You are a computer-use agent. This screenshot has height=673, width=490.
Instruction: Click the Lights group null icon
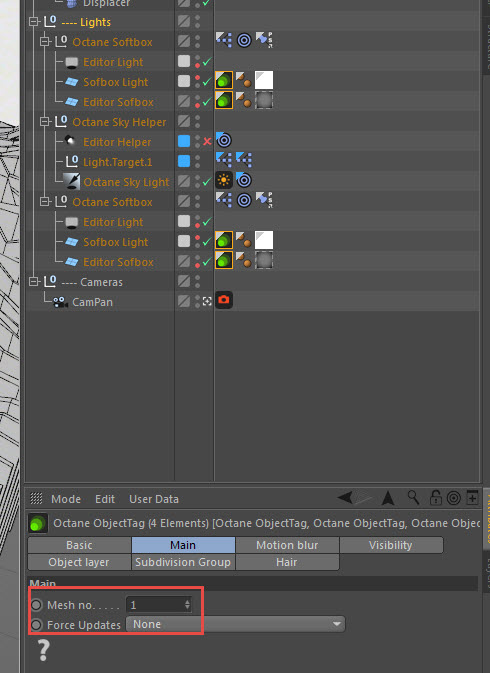pyautogui.click(x=50, y=21)
